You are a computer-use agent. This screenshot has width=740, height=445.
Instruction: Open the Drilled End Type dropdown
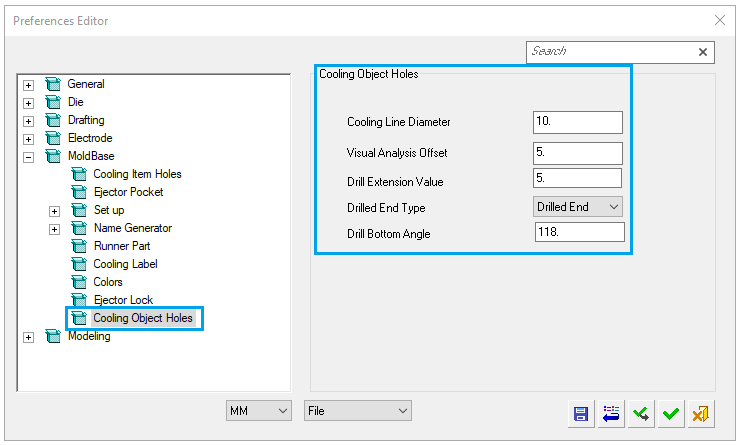pos(578,207)
